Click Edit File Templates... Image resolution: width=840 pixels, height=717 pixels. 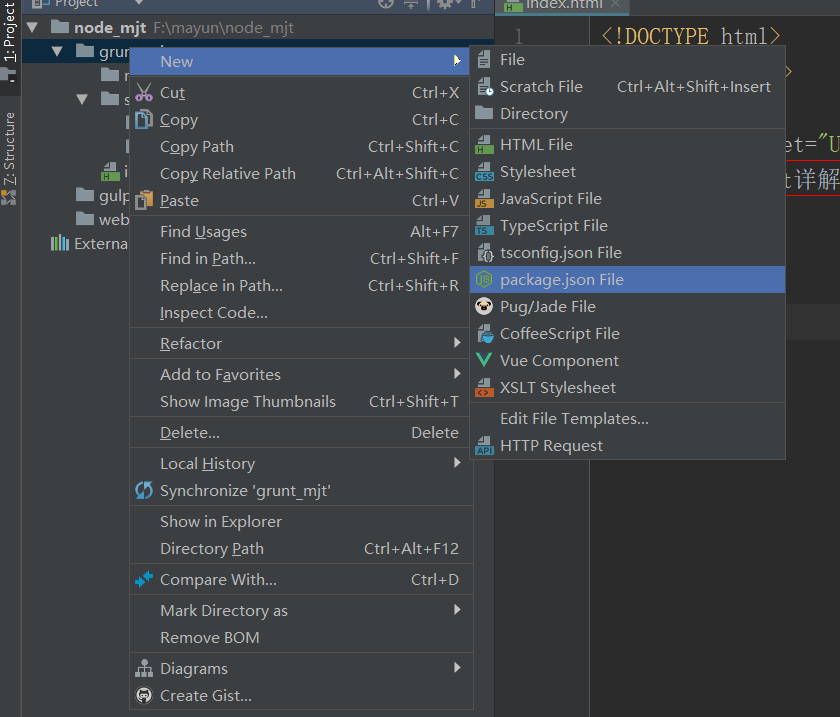point(574,419)
